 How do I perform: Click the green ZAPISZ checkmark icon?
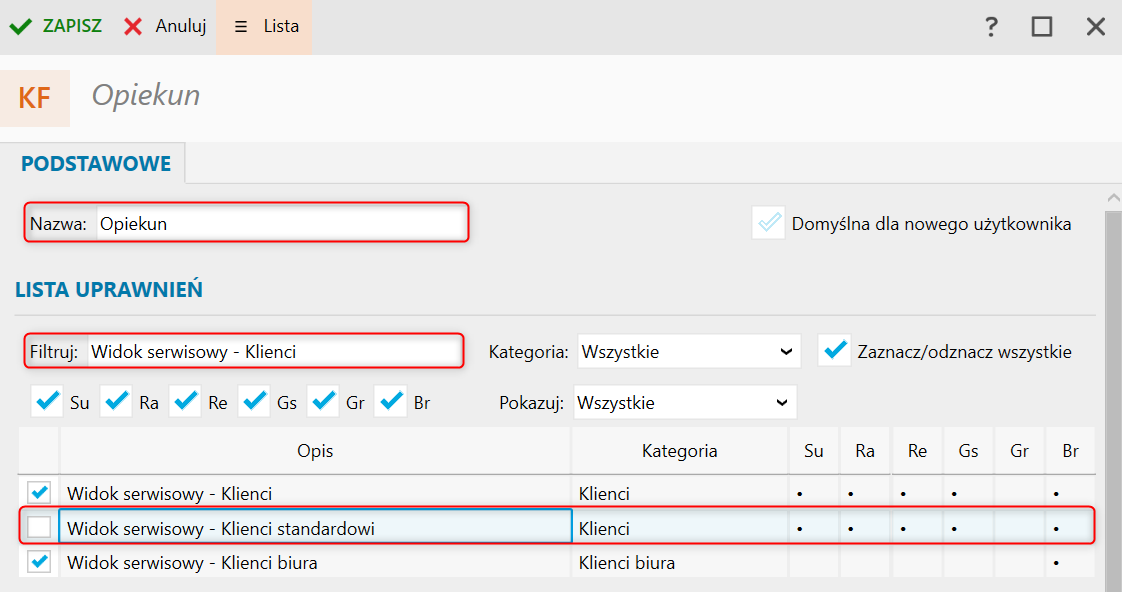(x=21, y=27)
